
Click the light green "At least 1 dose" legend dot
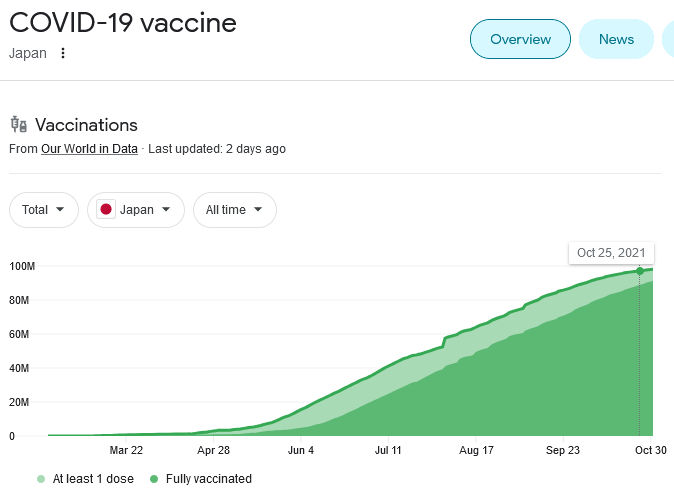pos(41,479)
